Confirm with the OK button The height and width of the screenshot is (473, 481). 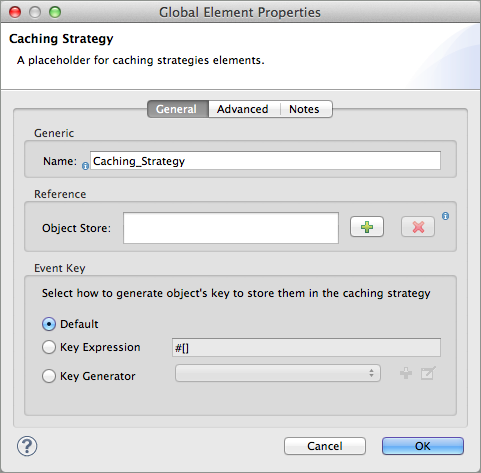(x=423, y=446)
